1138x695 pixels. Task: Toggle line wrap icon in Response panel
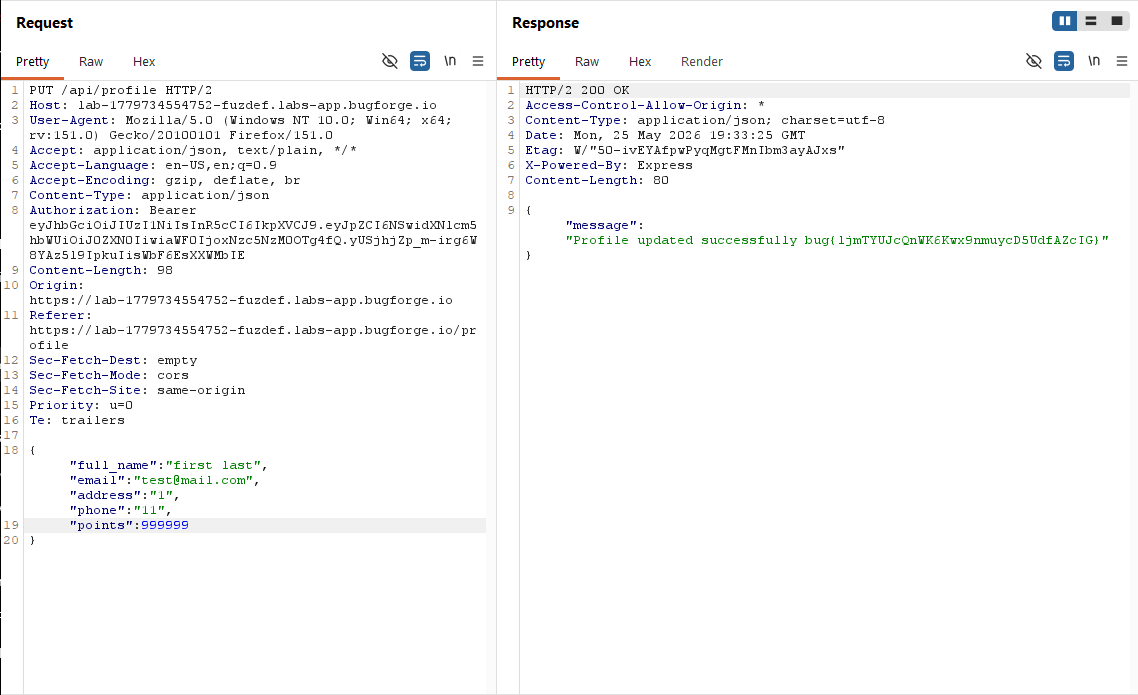click(1063, 61)
